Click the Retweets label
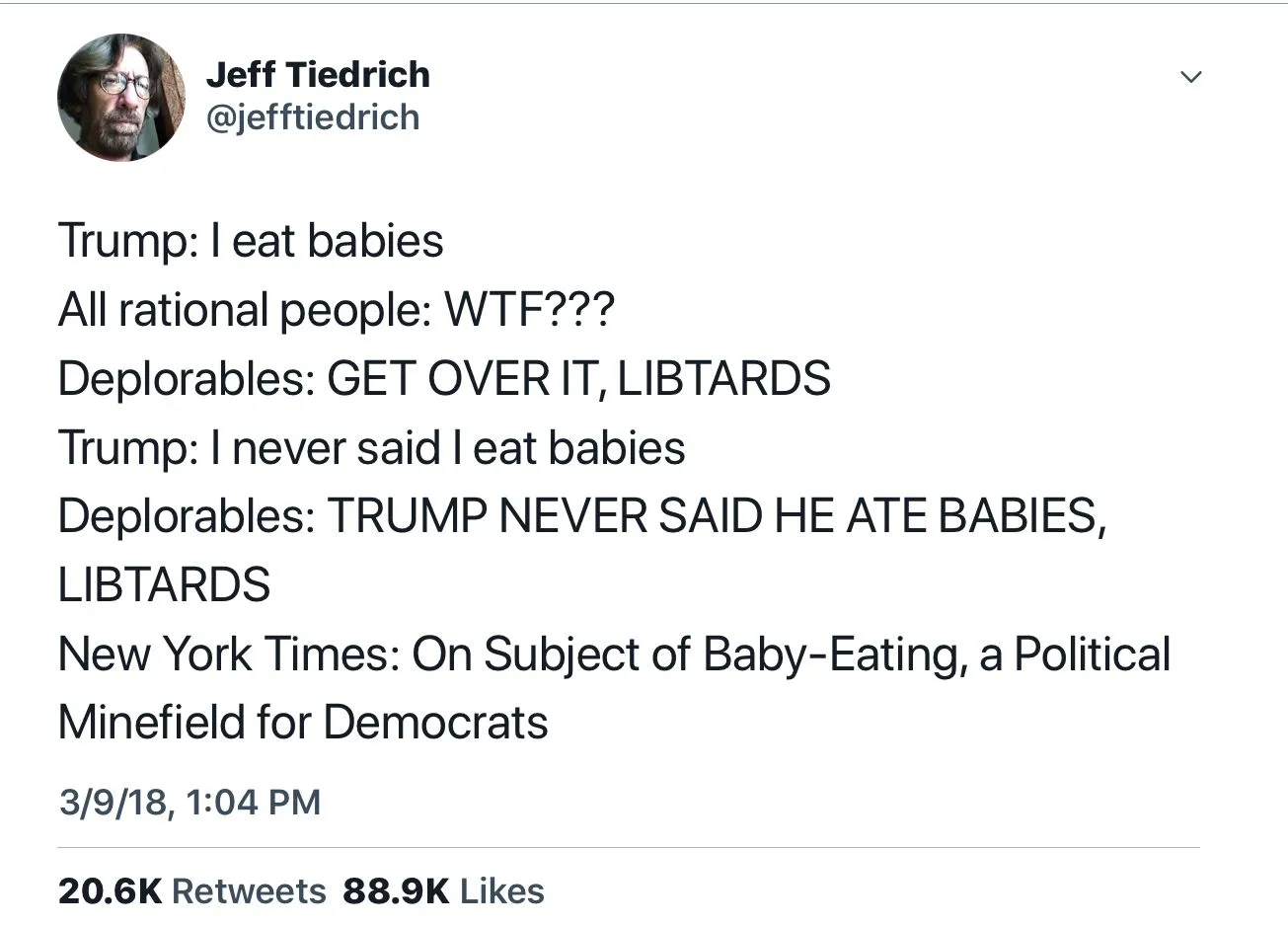Screen dimensions: 1288x925 pyautogui.click(x=249, y=891)
